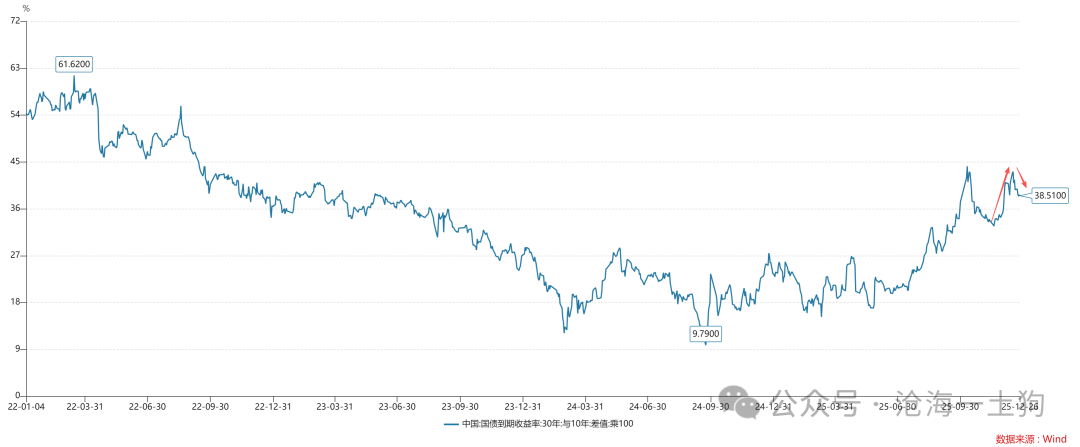Click the 18 value on the Y-axis
The width and height of the screenshot is (1080, 447).
coord(15,302)
